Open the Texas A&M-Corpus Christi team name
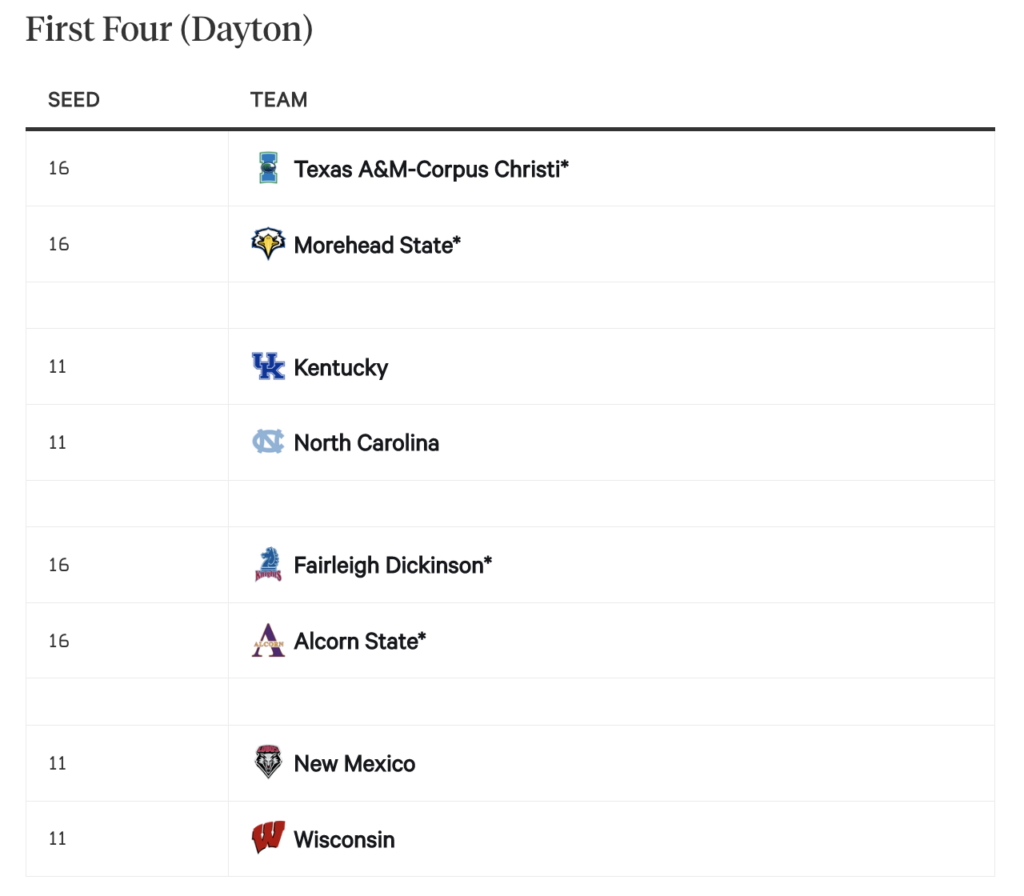 (x=431, y=169)
